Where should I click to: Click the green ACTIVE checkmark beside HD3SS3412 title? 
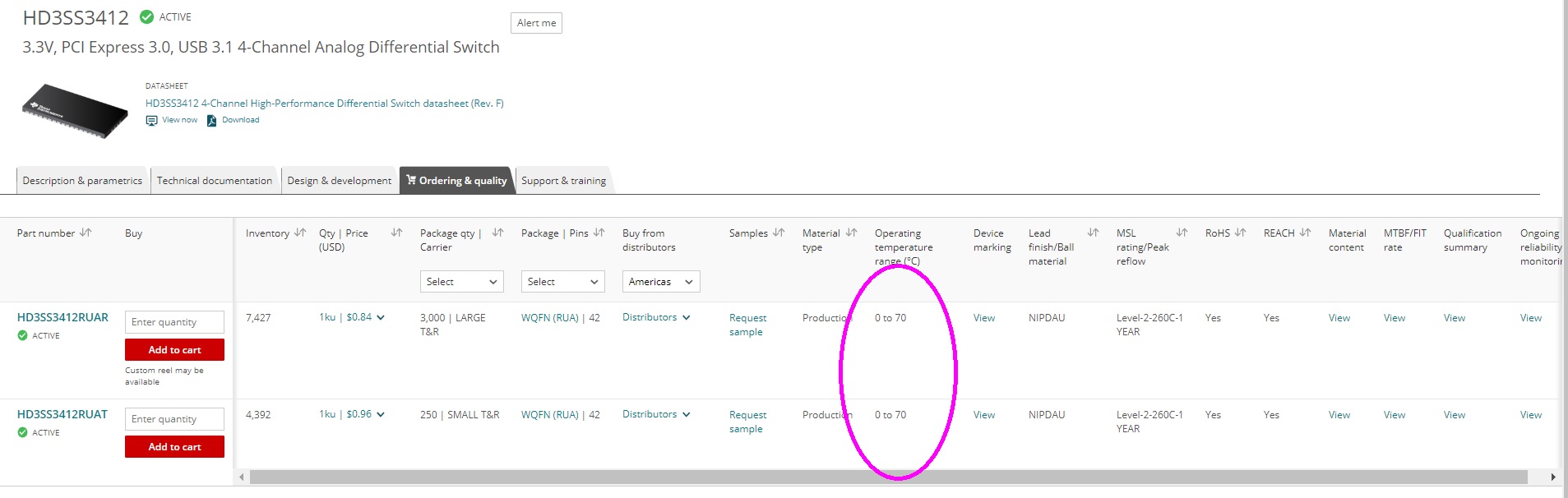[x=146, y=16]
